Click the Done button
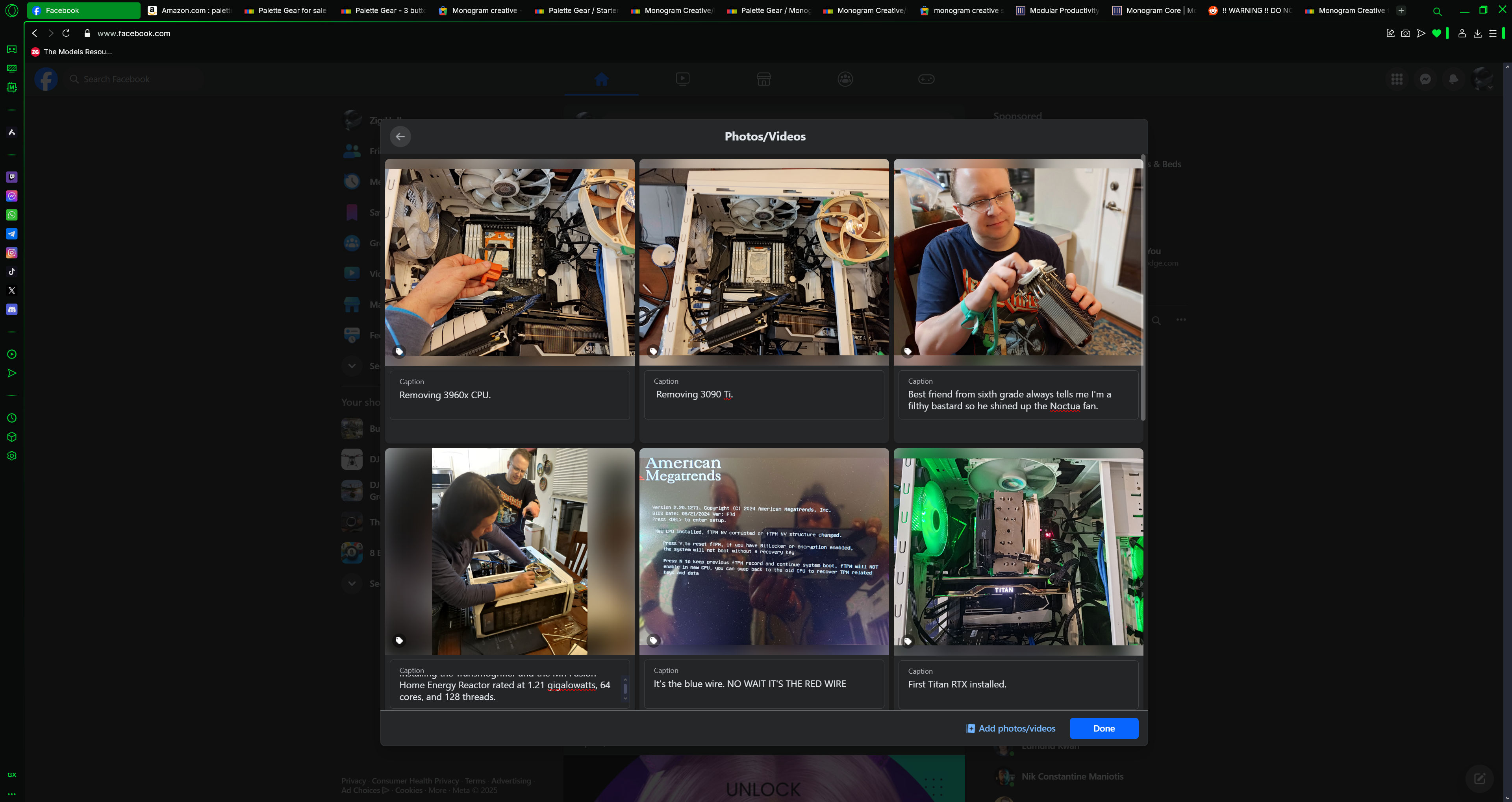 [1103, 728]
